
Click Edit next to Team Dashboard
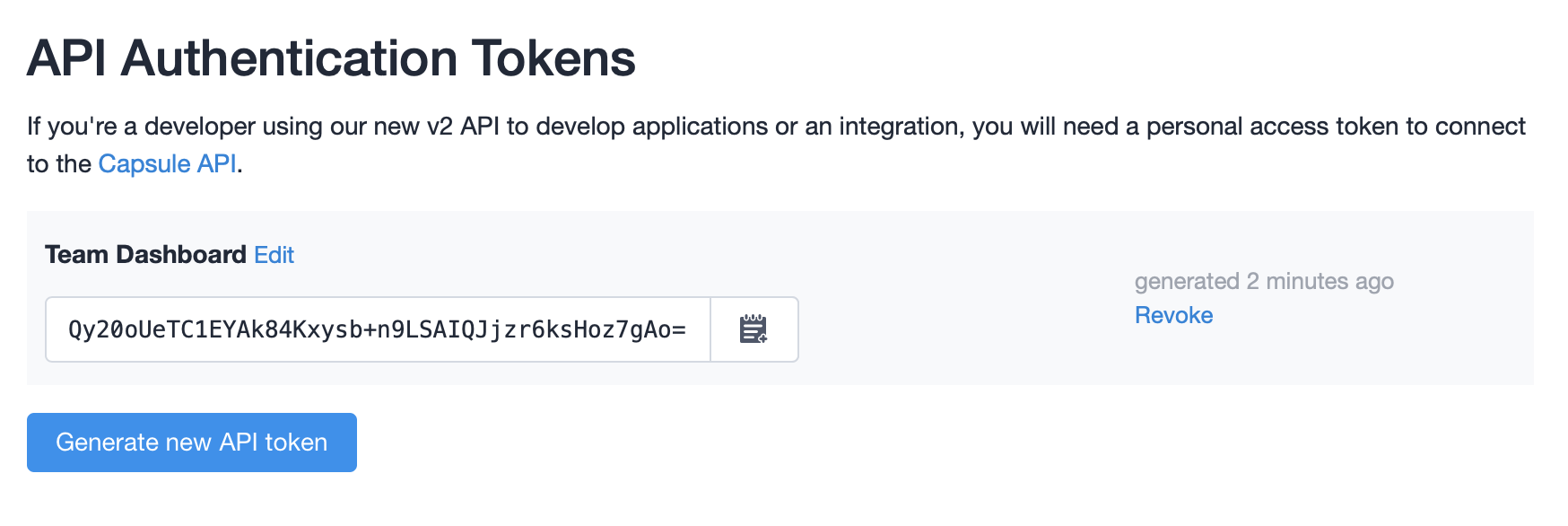[274, 255]
